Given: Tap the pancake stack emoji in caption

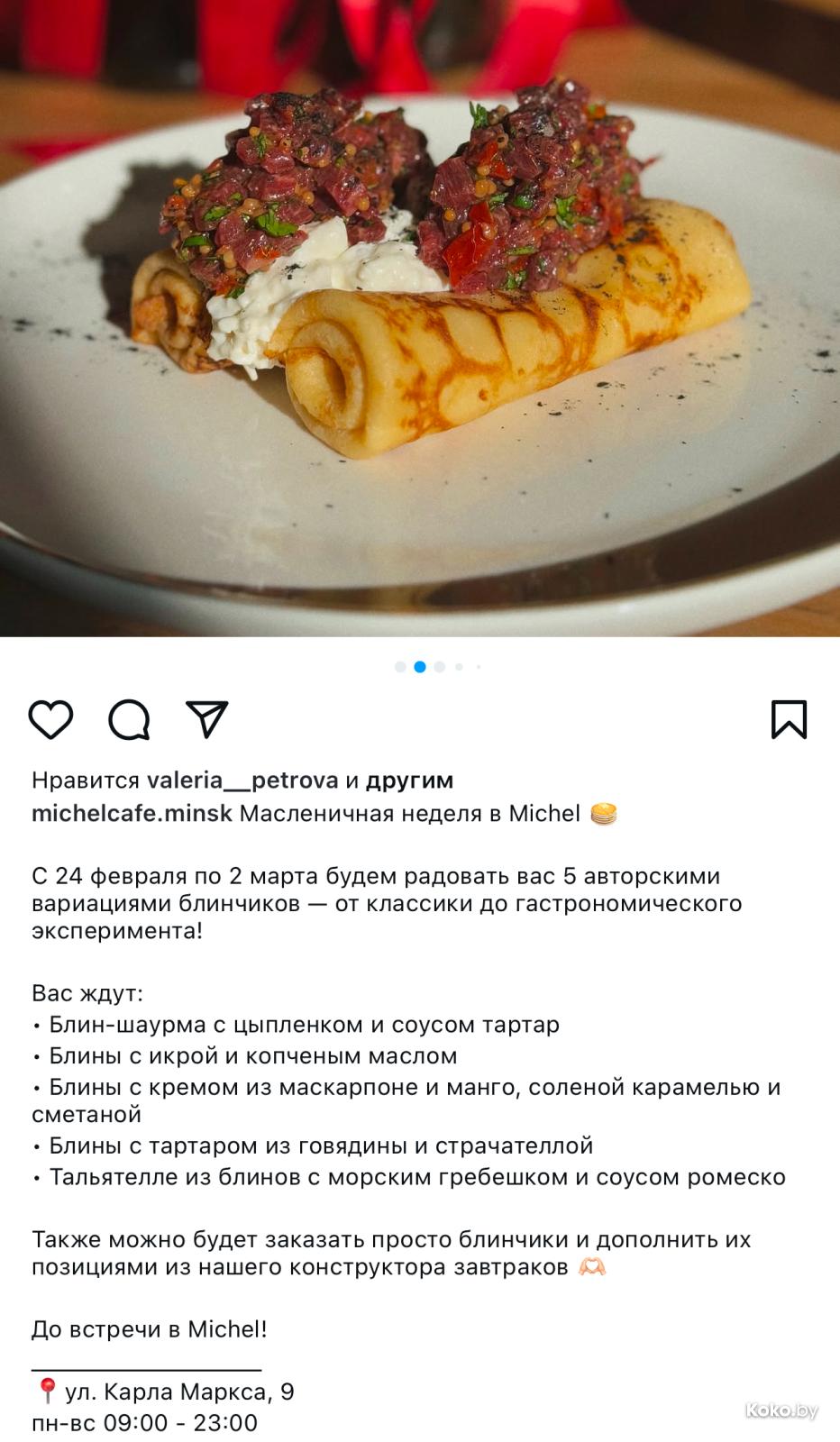Looking at the screenshot, I should [x=604, y=814].
